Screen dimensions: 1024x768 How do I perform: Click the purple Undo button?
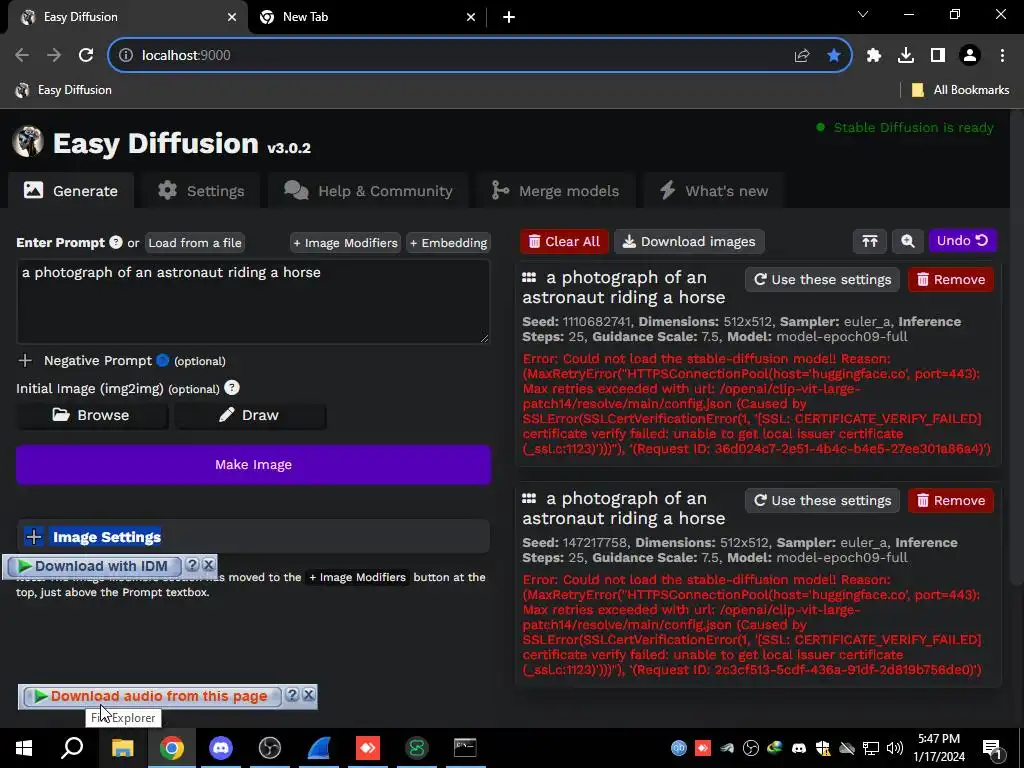[962, 241]
